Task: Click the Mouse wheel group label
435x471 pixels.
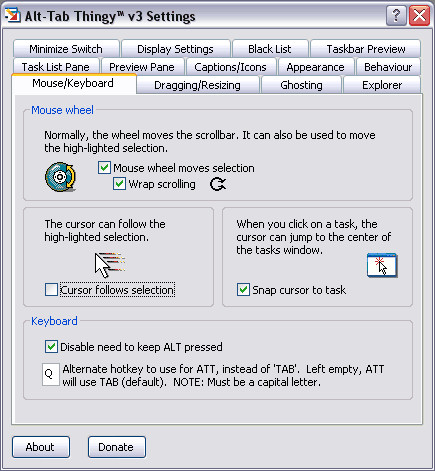Action: pyautogui.click(x=62, y=110)
